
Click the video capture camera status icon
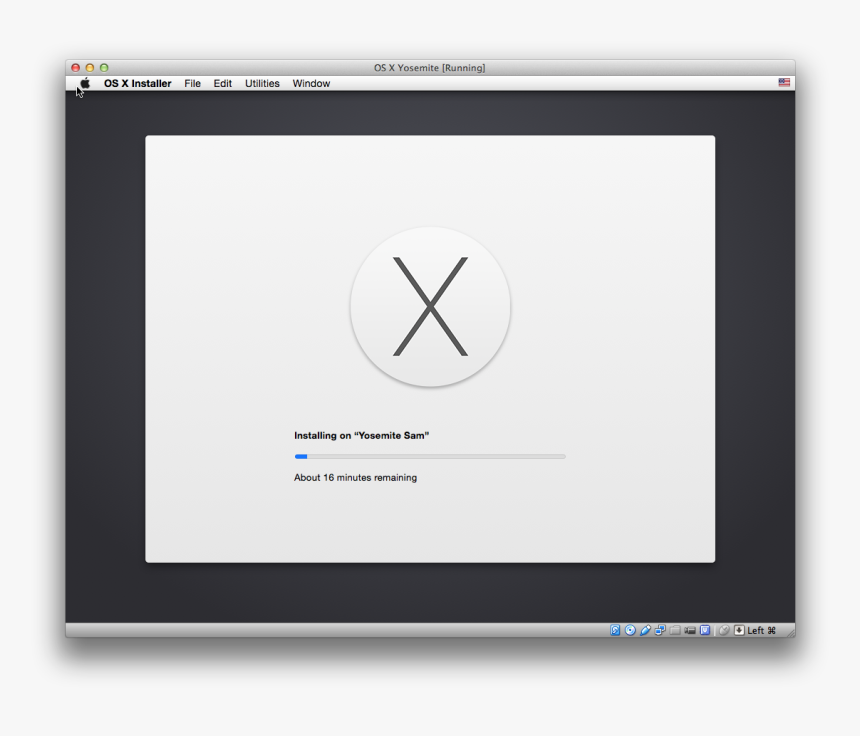pos(690,630)
